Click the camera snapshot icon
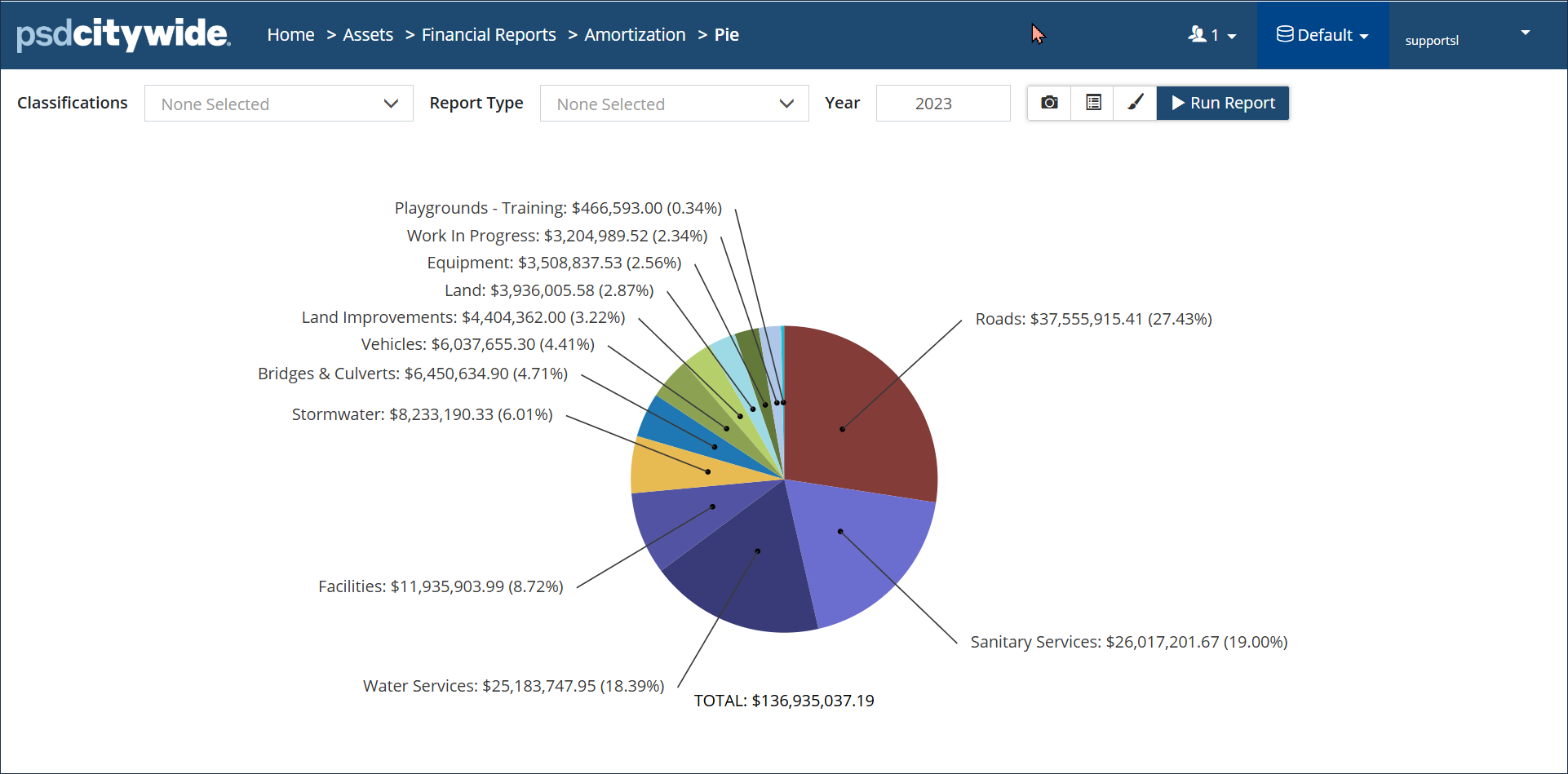1568x774 pixels. click(x=1049, y=103)
